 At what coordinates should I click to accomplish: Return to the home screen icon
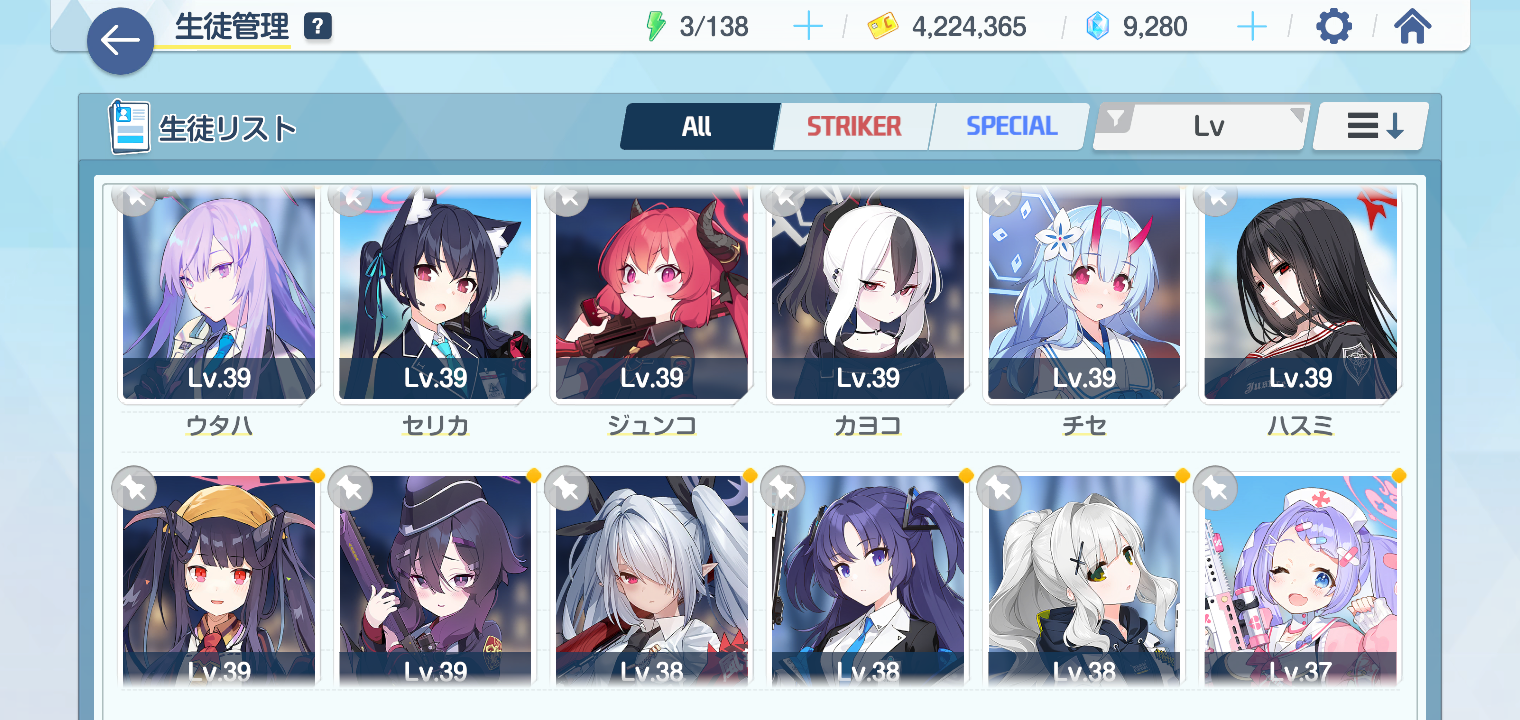click(1412, 27)
